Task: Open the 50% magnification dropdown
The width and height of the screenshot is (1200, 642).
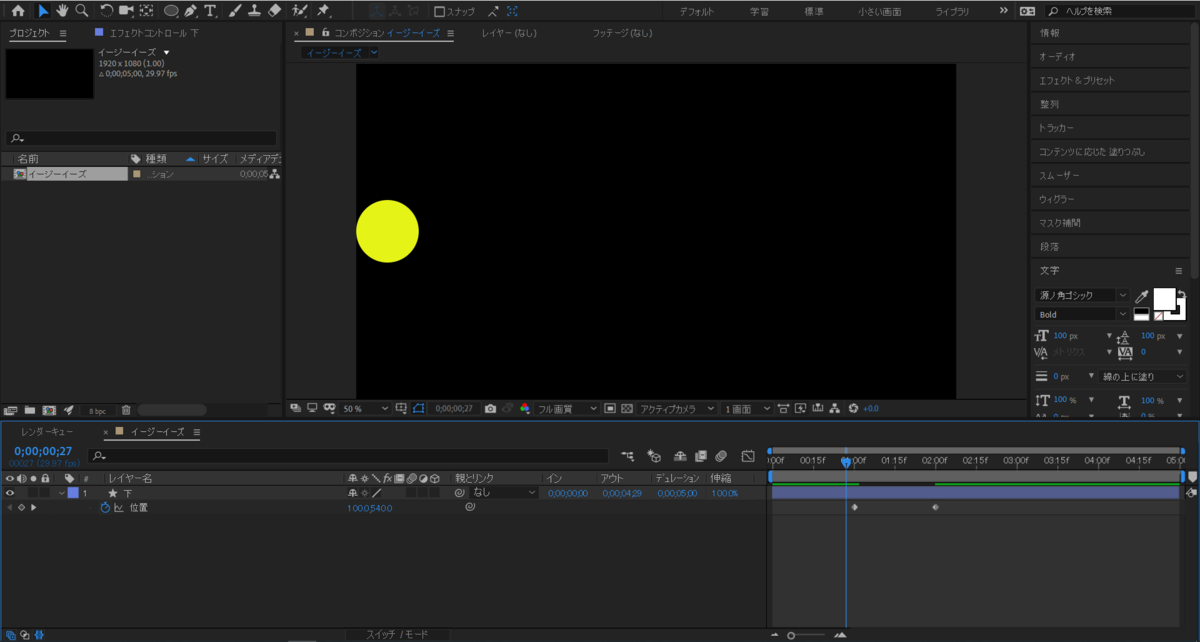Action: click(365, 408)
